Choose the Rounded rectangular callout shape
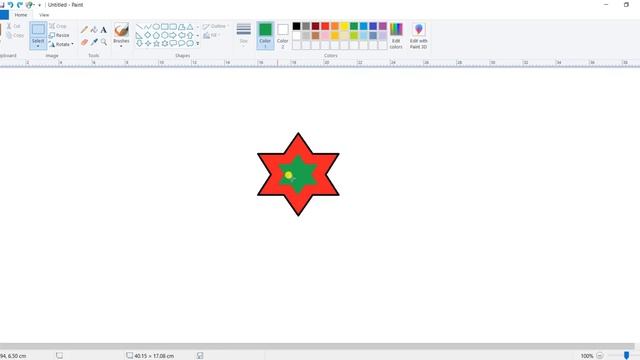Screen dimensions: 640x360 click(x=173, y=43)
